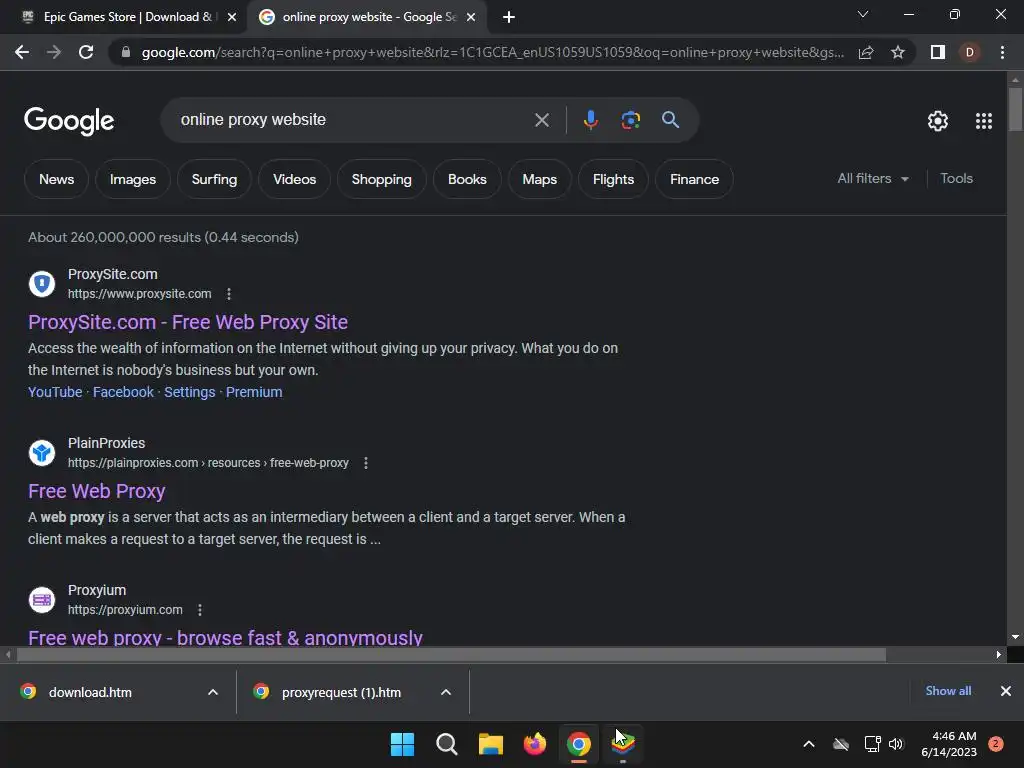Open All filters dropdown
This screenshot has height=768, width=1024.
pos(873,178)
